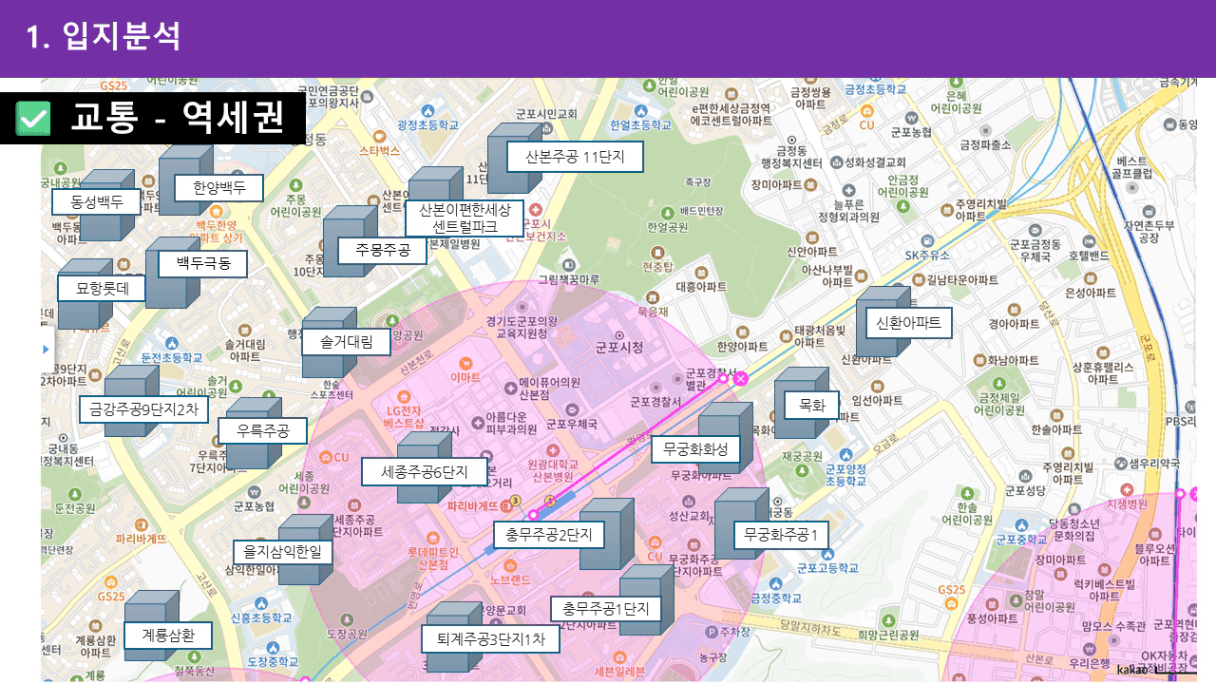Click the 늘푸른 정형외과의원 clinic icon

point(848,191)
